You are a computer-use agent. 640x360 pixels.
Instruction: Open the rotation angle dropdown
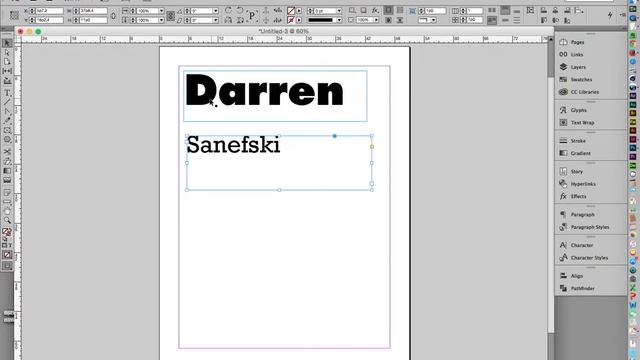tap(216, 11)
